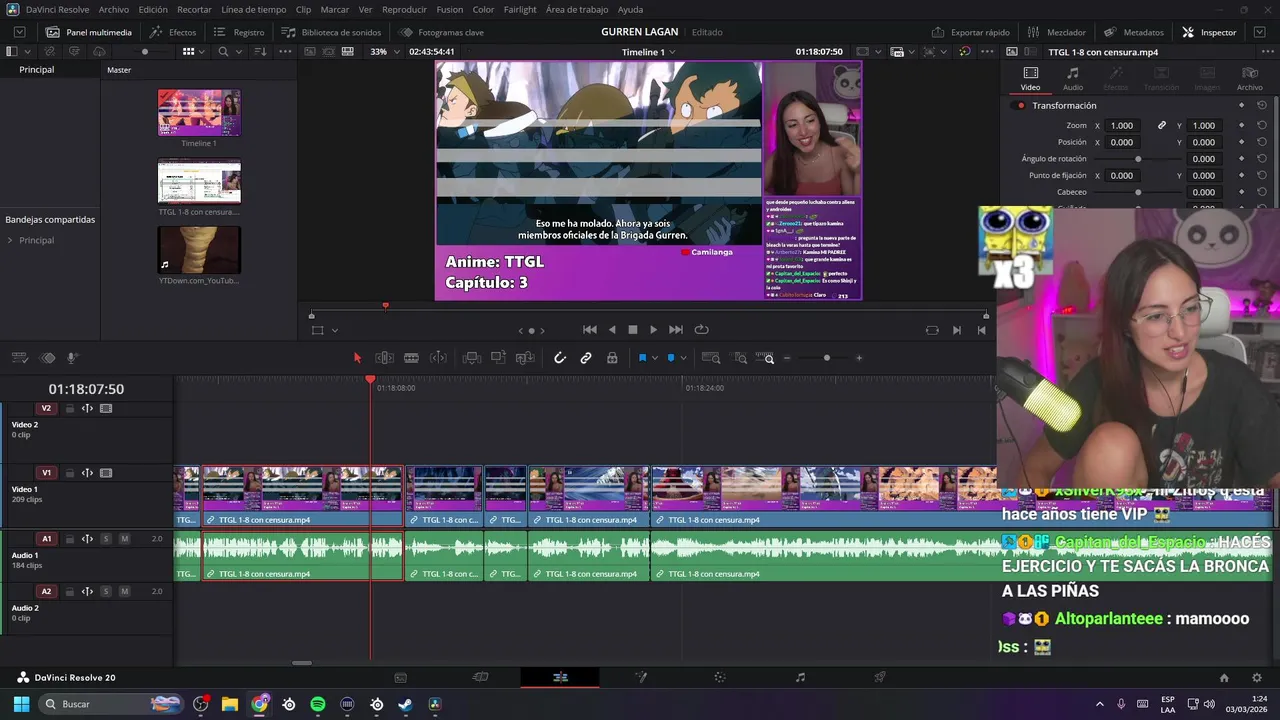The width and height of the screenshot is (1280, 720).
Task: Open marker color dropdown arrow
Action: [x=683, y=358]
